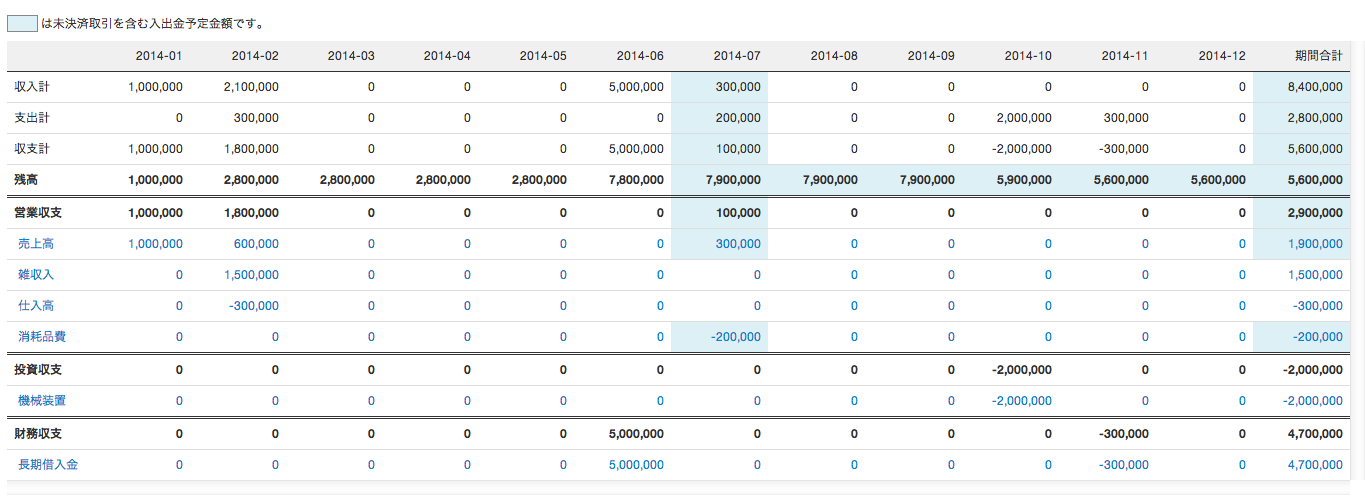Click 機械装置 period total -2,000,000
This screenshot has width=1365, height=497.
1313,401
